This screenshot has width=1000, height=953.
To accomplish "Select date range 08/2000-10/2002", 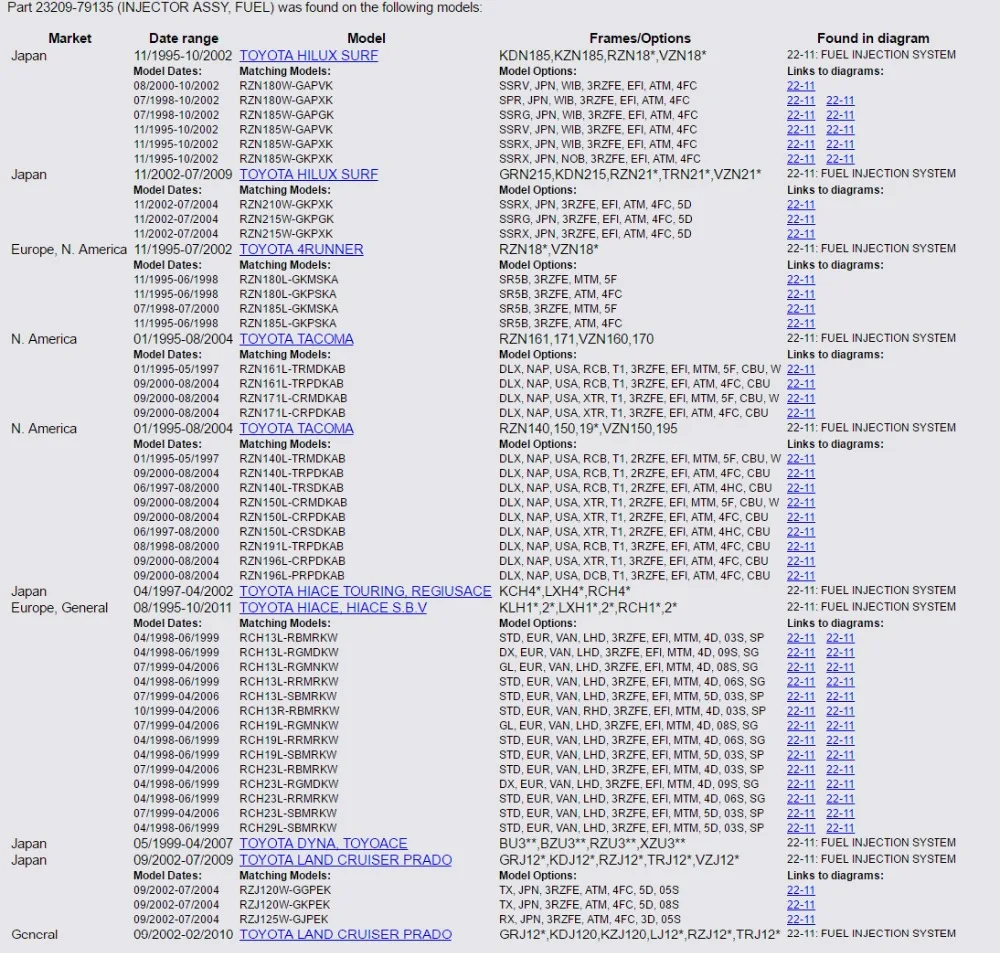I will pos(176,85).
